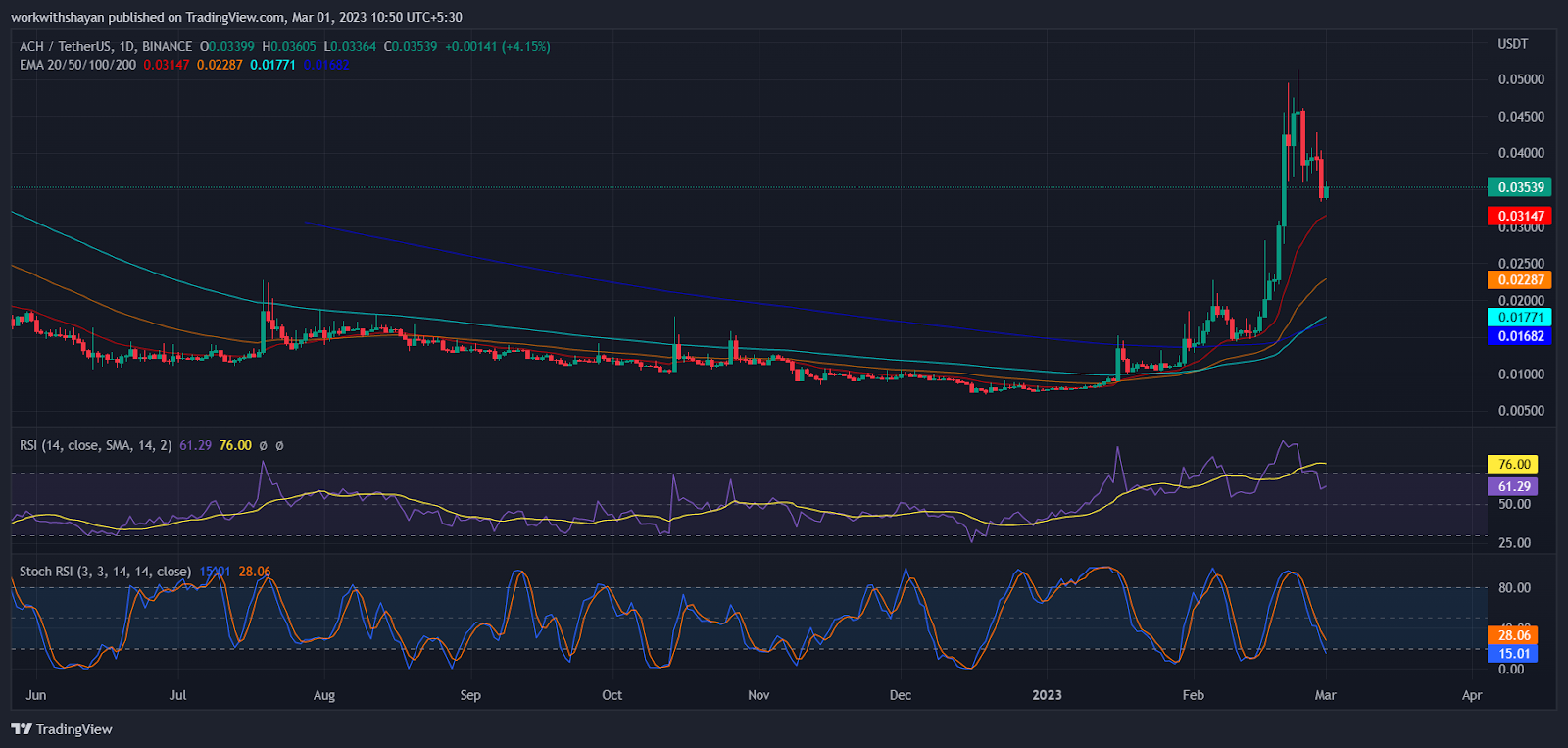Click the change value +0.00141 (+4.15%)

point(498,46)
